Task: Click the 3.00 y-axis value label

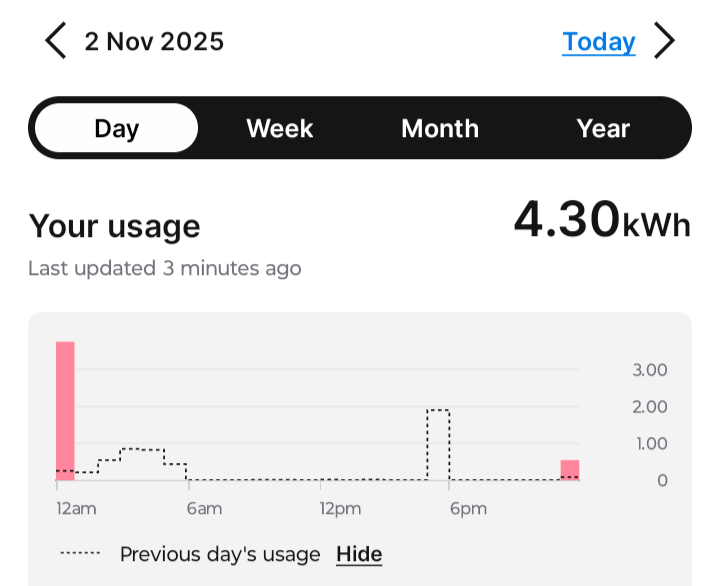Action: [x=650, y=370]
